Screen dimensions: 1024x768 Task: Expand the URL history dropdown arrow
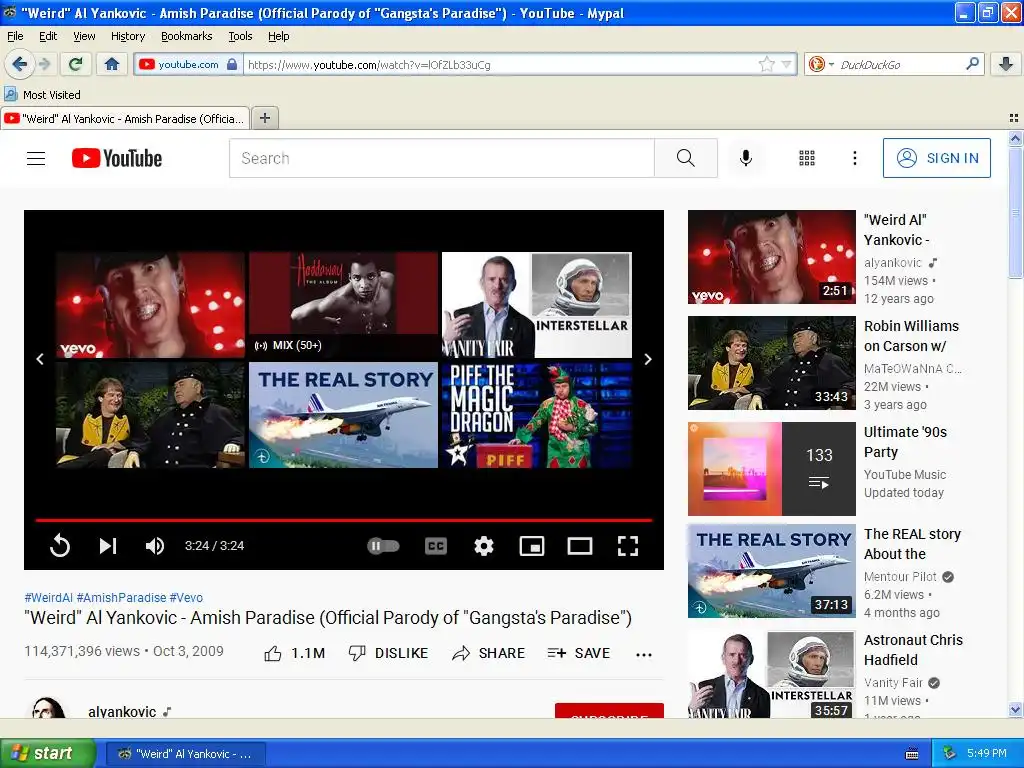(x=786, y=64)
